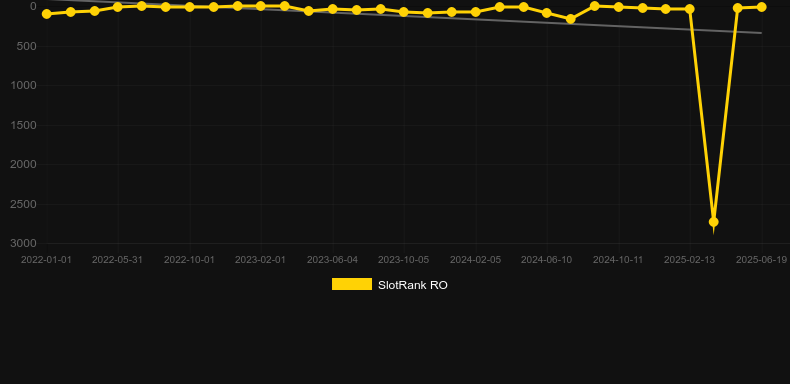Click the data point for 2024-10-11
The image size is (790, 384).
pyautogui.click(x=618, y=7)
